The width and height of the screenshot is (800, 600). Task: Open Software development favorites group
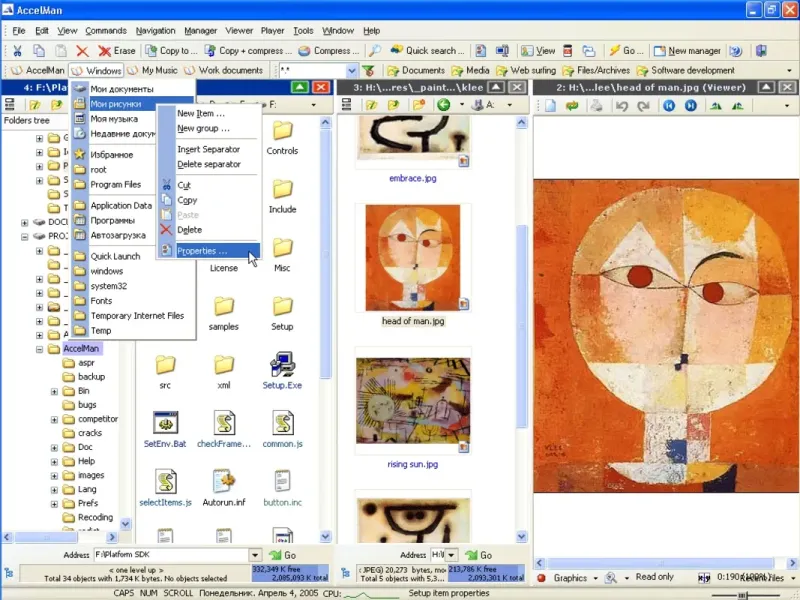point(686,70)
